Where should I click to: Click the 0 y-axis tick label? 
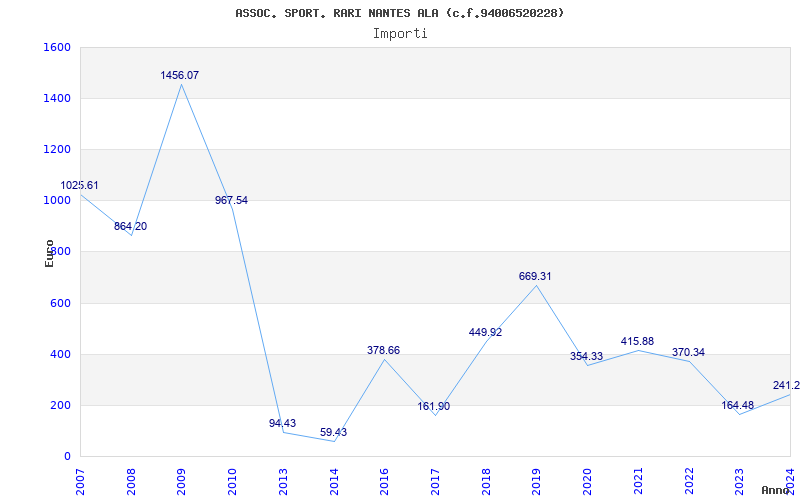click(x=67, y=456)
